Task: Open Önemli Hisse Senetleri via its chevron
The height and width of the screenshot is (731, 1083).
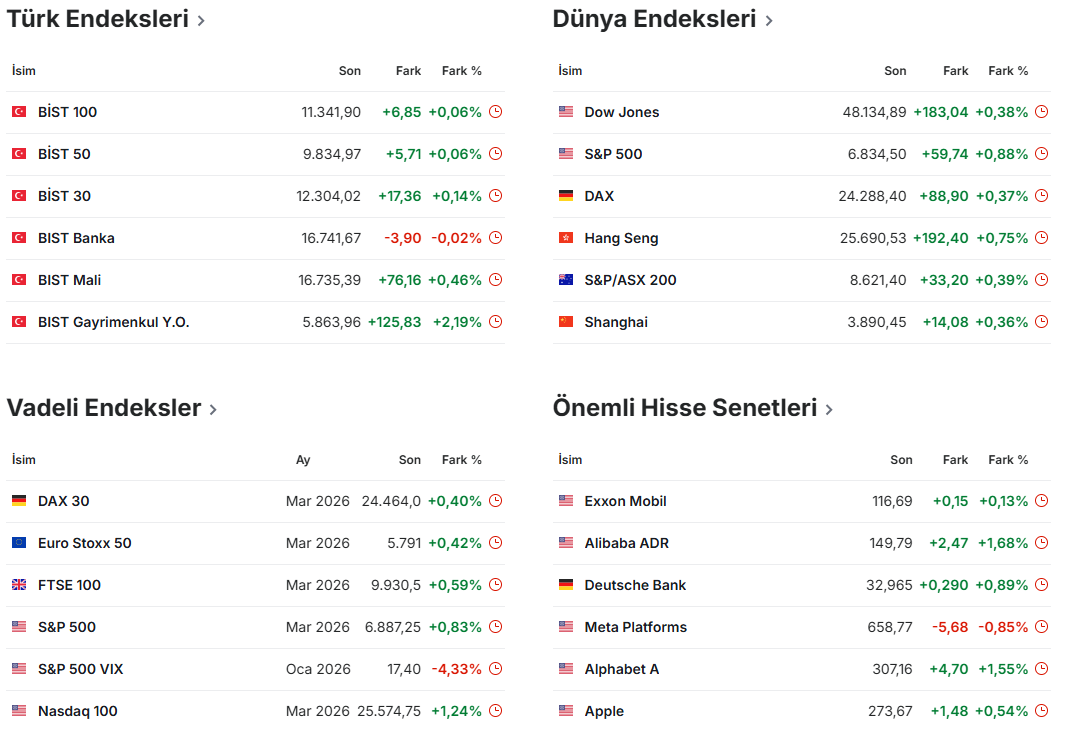Action: point(829,409)
